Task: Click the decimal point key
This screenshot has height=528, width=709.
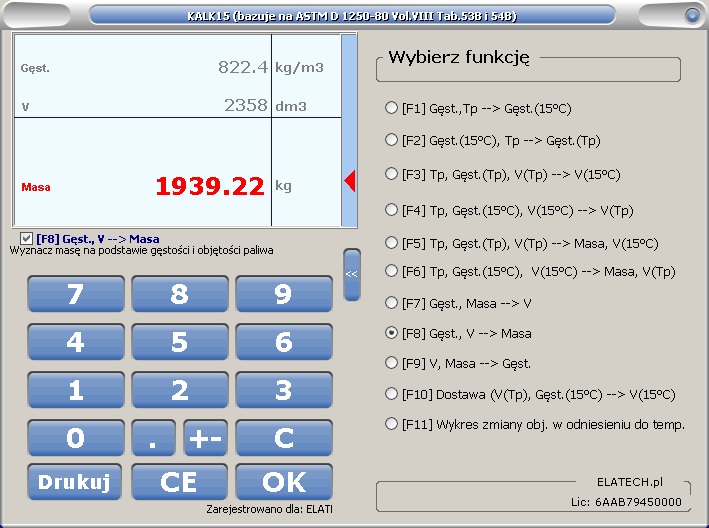Action: point(153,438)
